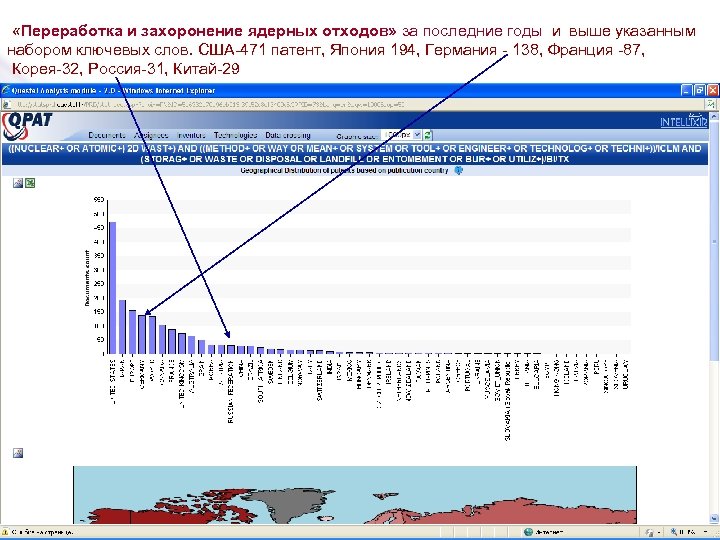Click the Geographical Distribution chart title text
Image resolution: width=720 pixels, height=540 pixels.
[x=344, y=170]
